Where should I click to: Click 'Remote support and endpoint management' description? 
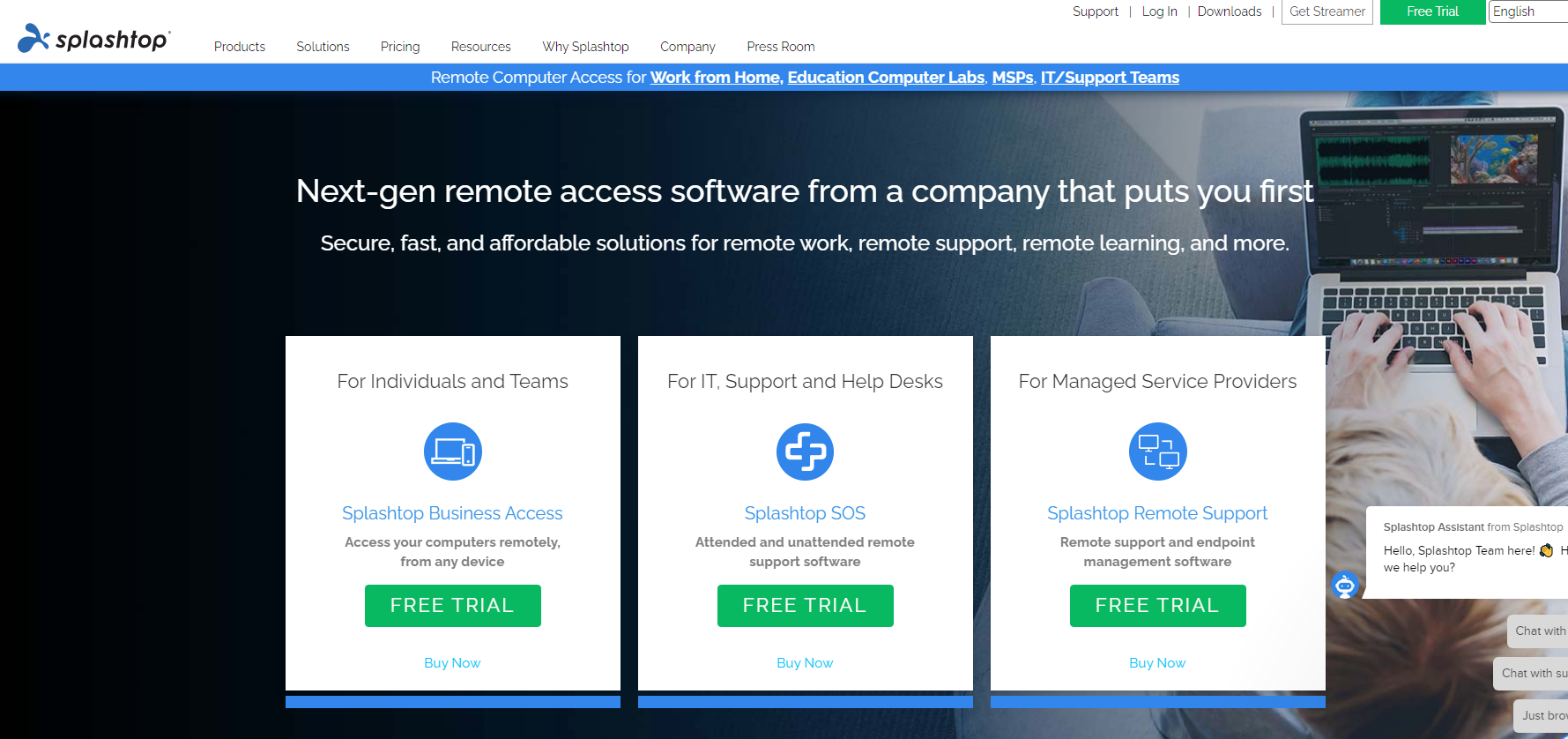1157,552
